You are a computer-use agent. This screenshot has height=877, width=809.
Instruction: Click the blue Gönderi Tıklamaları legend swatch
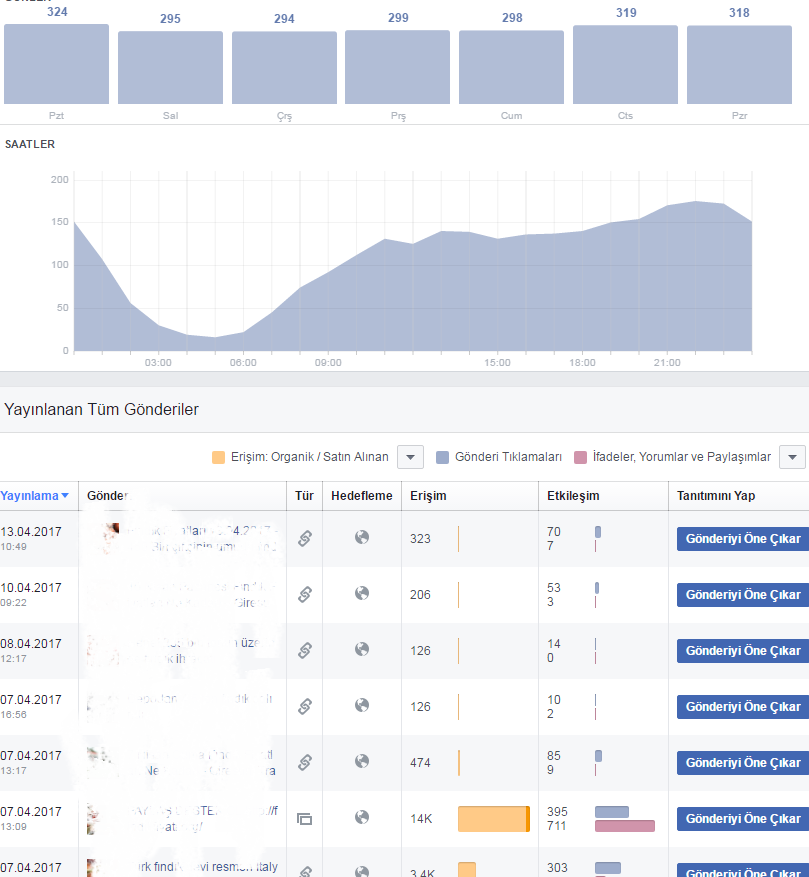click(442, 458)
